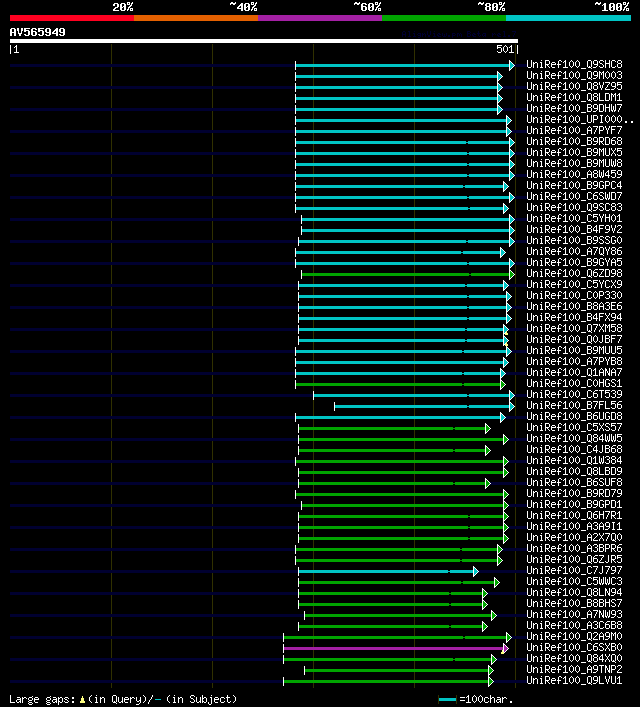Open the UniRef100_B9DHW7 entry
Image resolution: width=640 pixels, height=707 pixels.
pos(574,109)
